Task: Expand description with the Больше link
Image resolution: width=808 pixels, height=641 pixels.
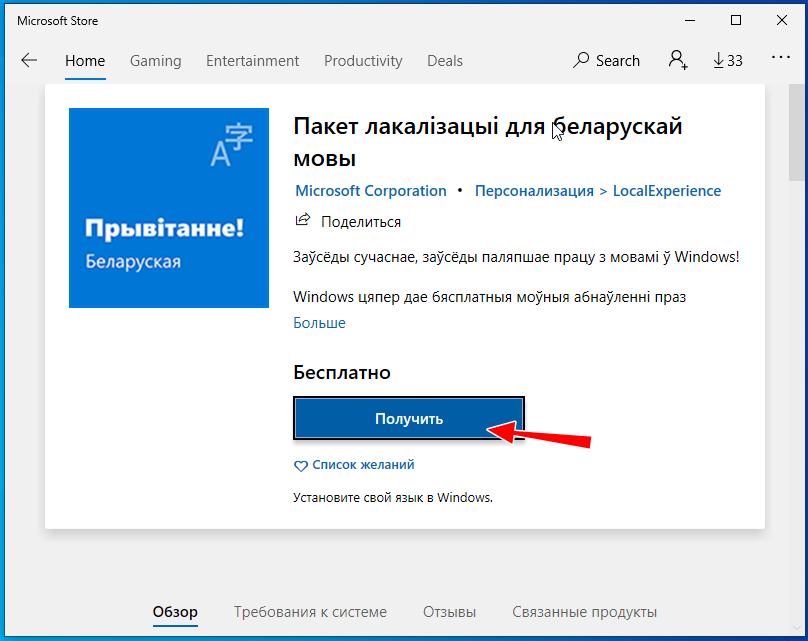Action: tap(319, 323)
